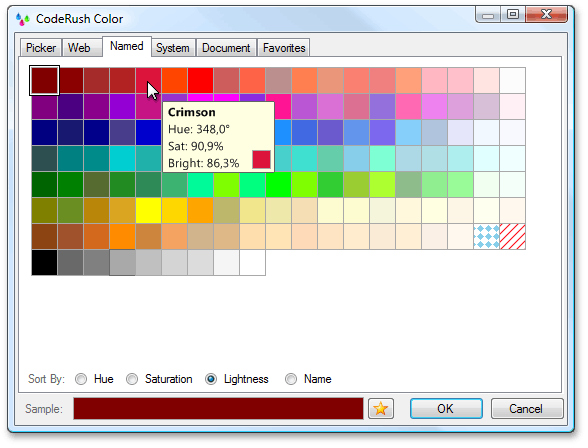Image resolution: width=588 pixels, height=448 pixels.
Task: Dismiss the dialog with Cancel
Action: [527, 408]
